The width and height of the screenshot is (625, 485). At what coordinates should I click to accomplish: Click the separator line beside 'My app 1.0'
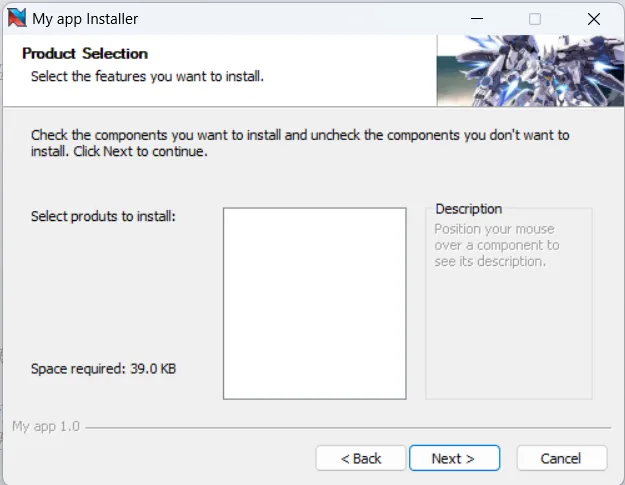click(350, 428)
